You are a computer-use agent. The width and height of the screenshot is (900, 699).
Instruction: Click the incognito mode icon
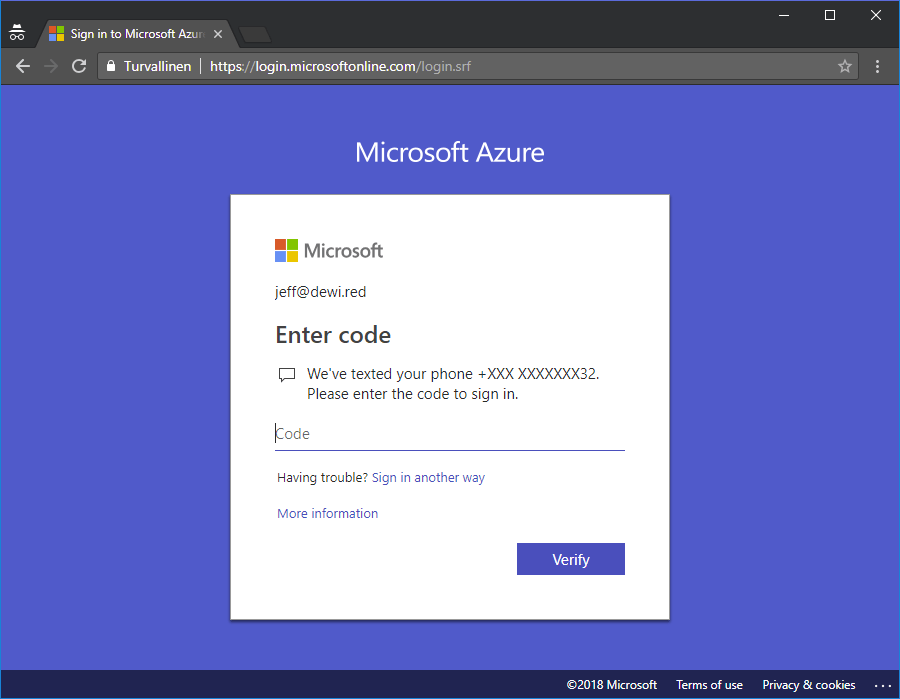[x=17, y=33]
